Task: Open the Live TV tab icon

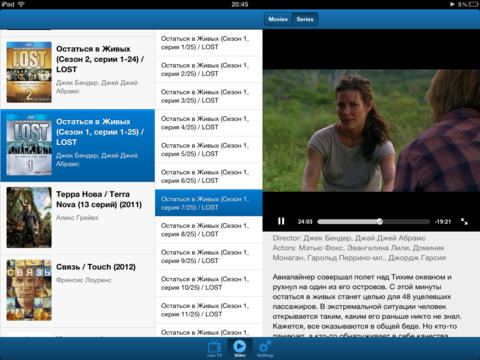Action: [214, 348]
